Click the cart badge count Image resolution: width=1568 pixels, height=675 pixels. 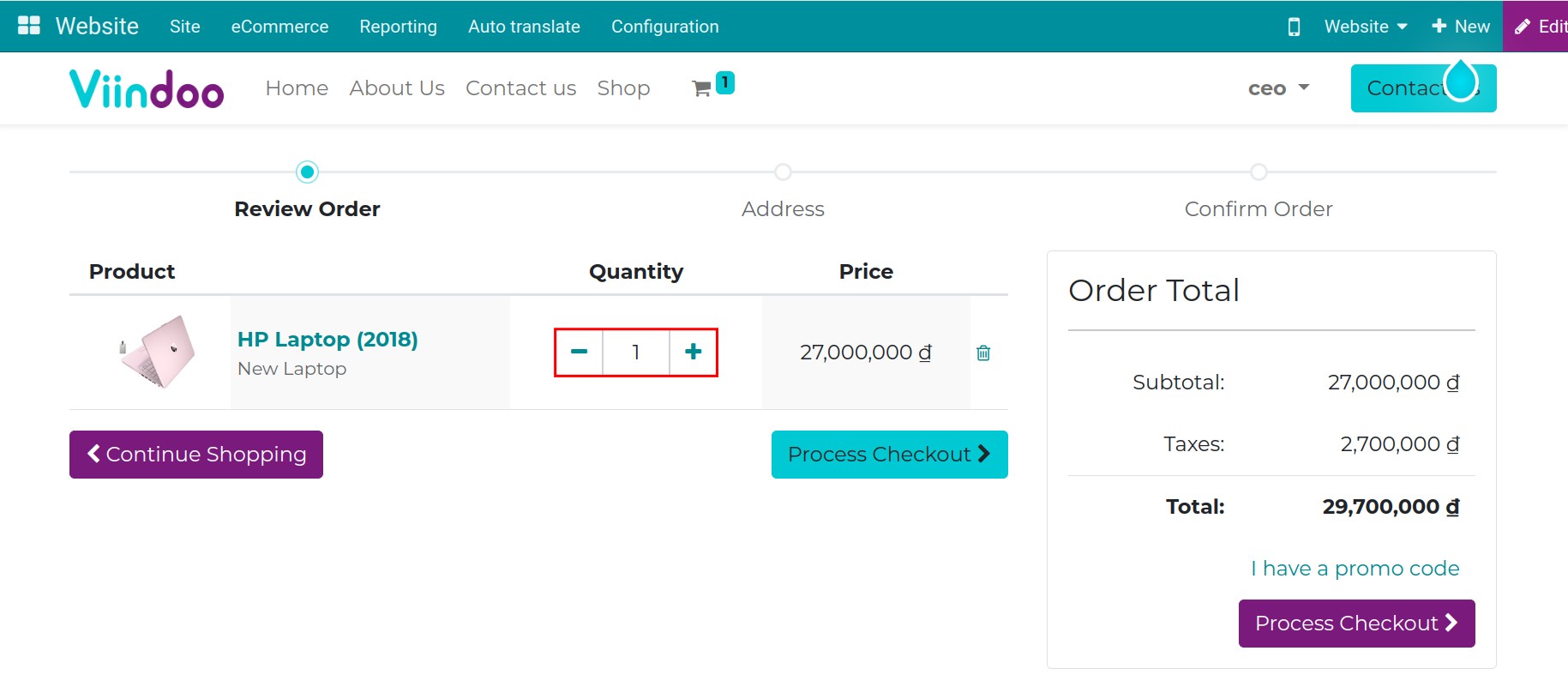[x=725, y=82]
